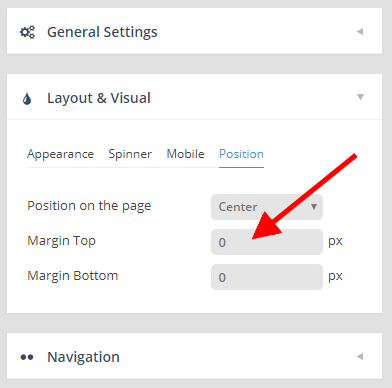Expand the Navigation panel arrow
The width and height of the screenshot is (392, 388).
(360, 356)
